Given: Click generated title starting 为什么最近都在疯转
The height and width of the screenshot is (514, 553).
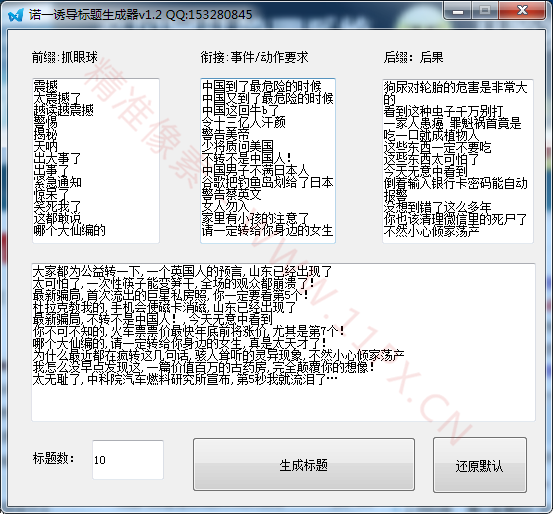Looking at the screenshot, I should (x=219, y=355).
